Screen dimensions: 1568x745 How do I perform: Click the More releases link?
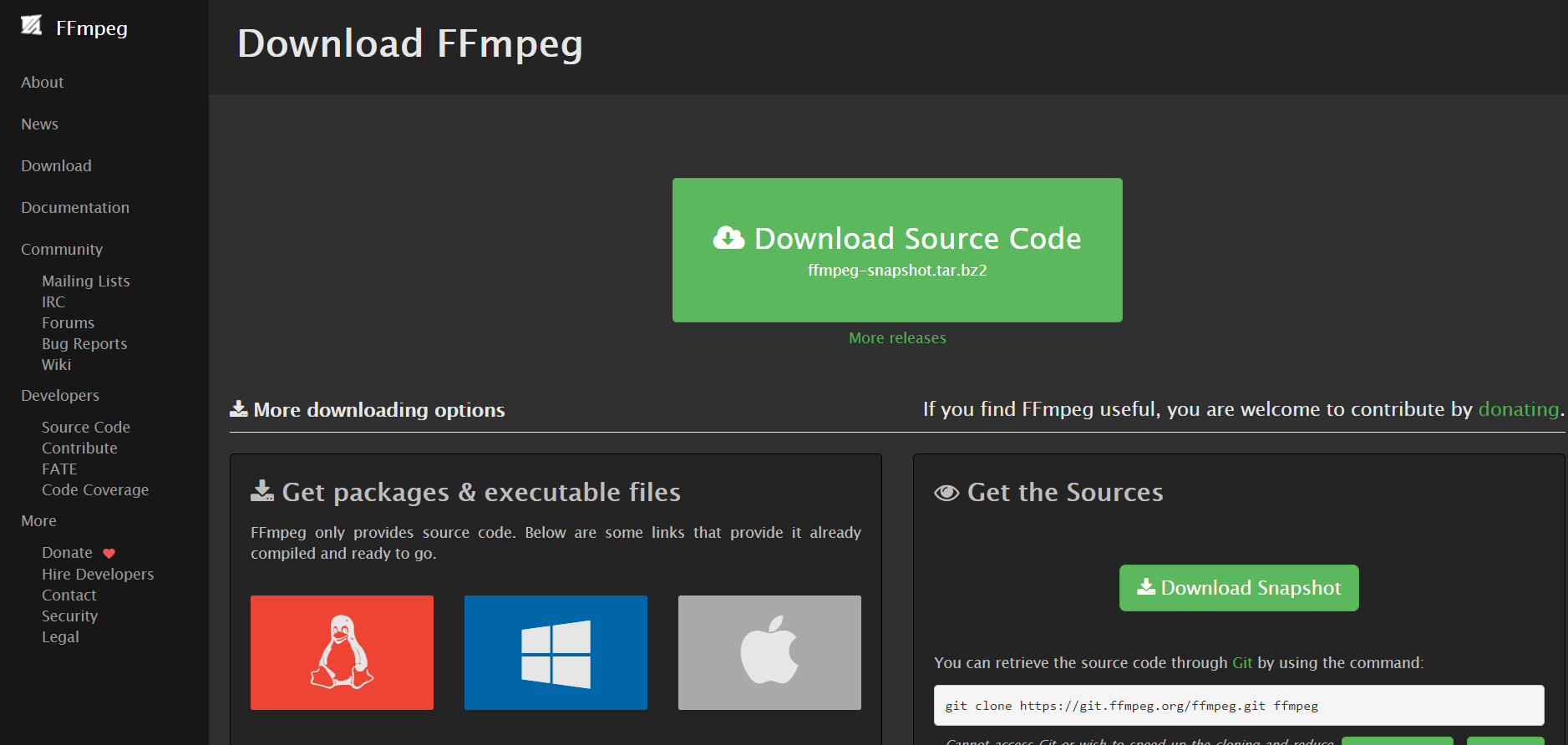897,338
